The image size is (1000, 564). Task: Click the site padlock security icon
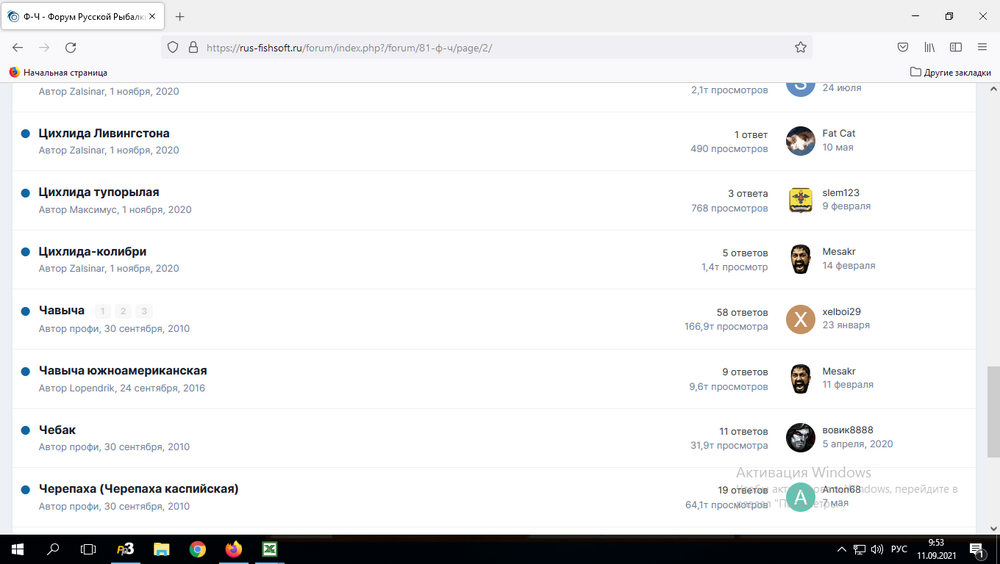click(193, 47)
